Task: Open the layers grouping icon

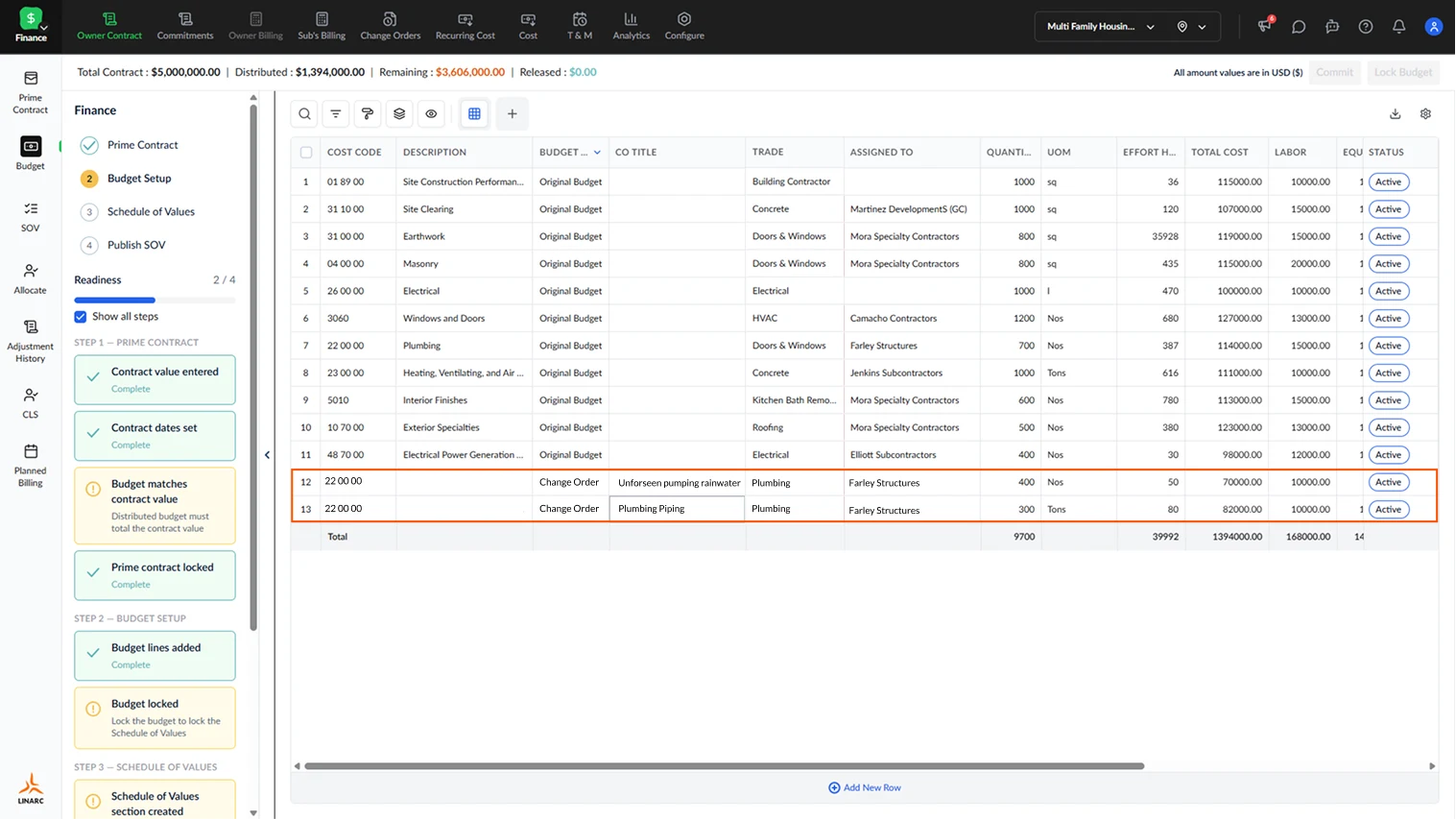Action: point(399,113)
